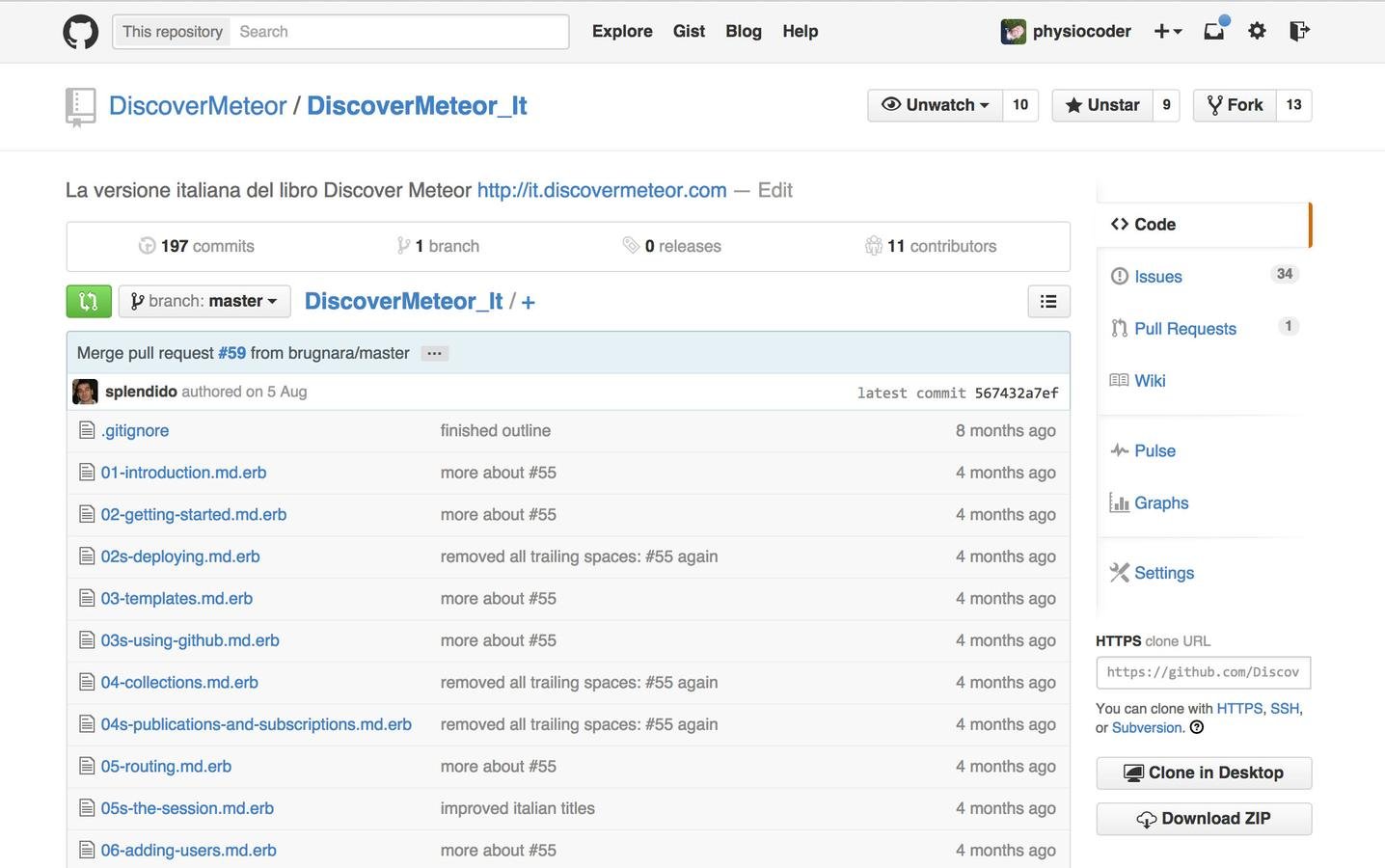Open the 197 commits history
Screen dimensions: 1385x868
[x=197, y=246]
